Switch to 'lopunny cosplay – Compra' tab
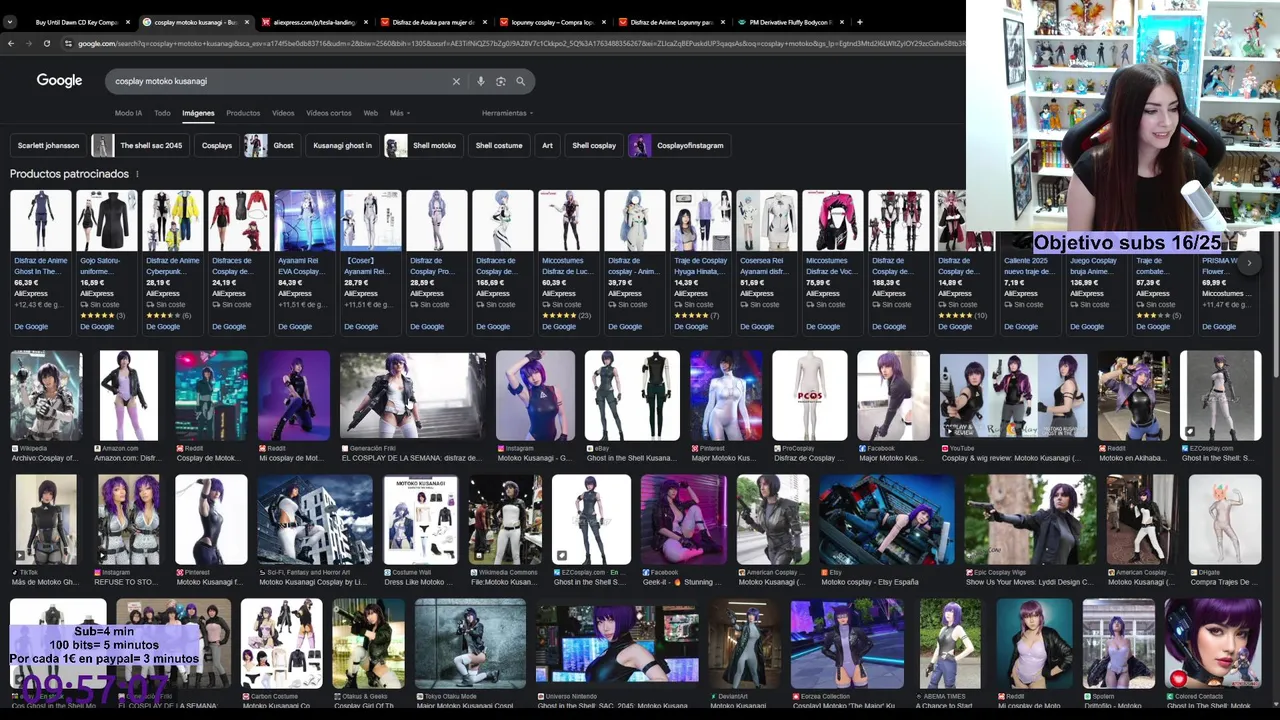Screen dimensions: 1280x720 (552, 21)
